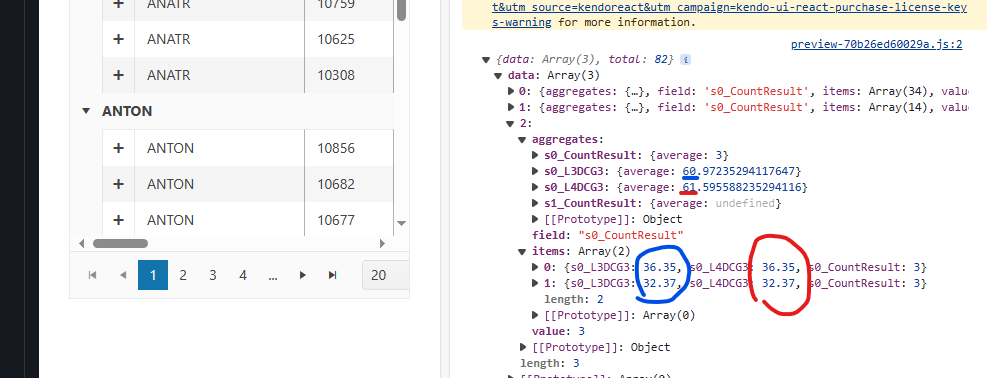Click the info badge next to total: 82
987x378 pixels.
click(685, 60)
